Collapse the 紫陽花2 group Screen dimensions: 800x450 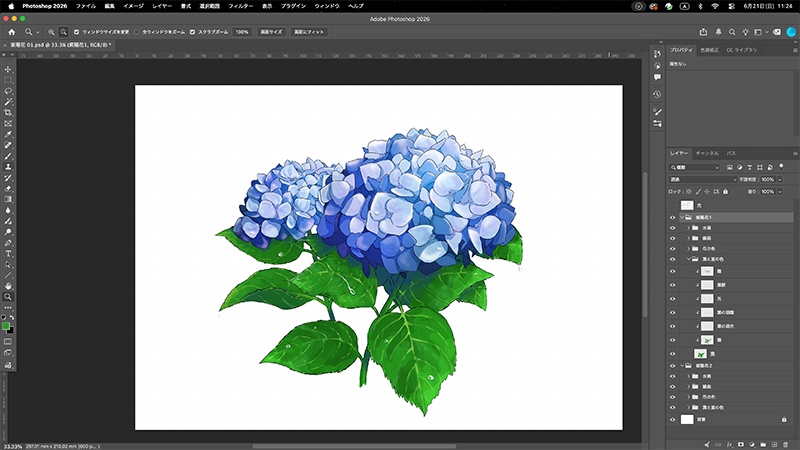pyautogui.click(x=682, y=366)
